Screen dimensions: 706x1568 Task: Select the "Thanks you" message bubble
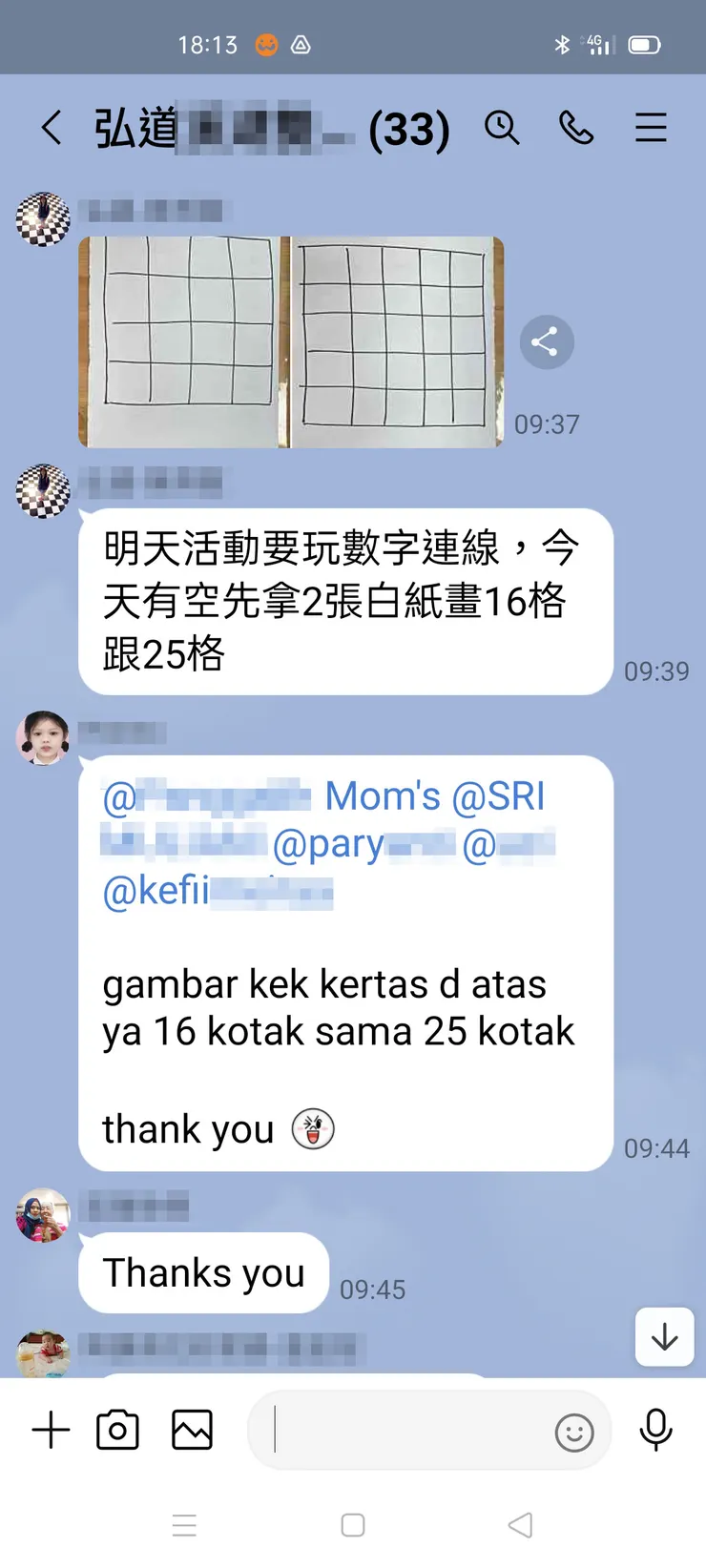click(x=204, y=1273)
